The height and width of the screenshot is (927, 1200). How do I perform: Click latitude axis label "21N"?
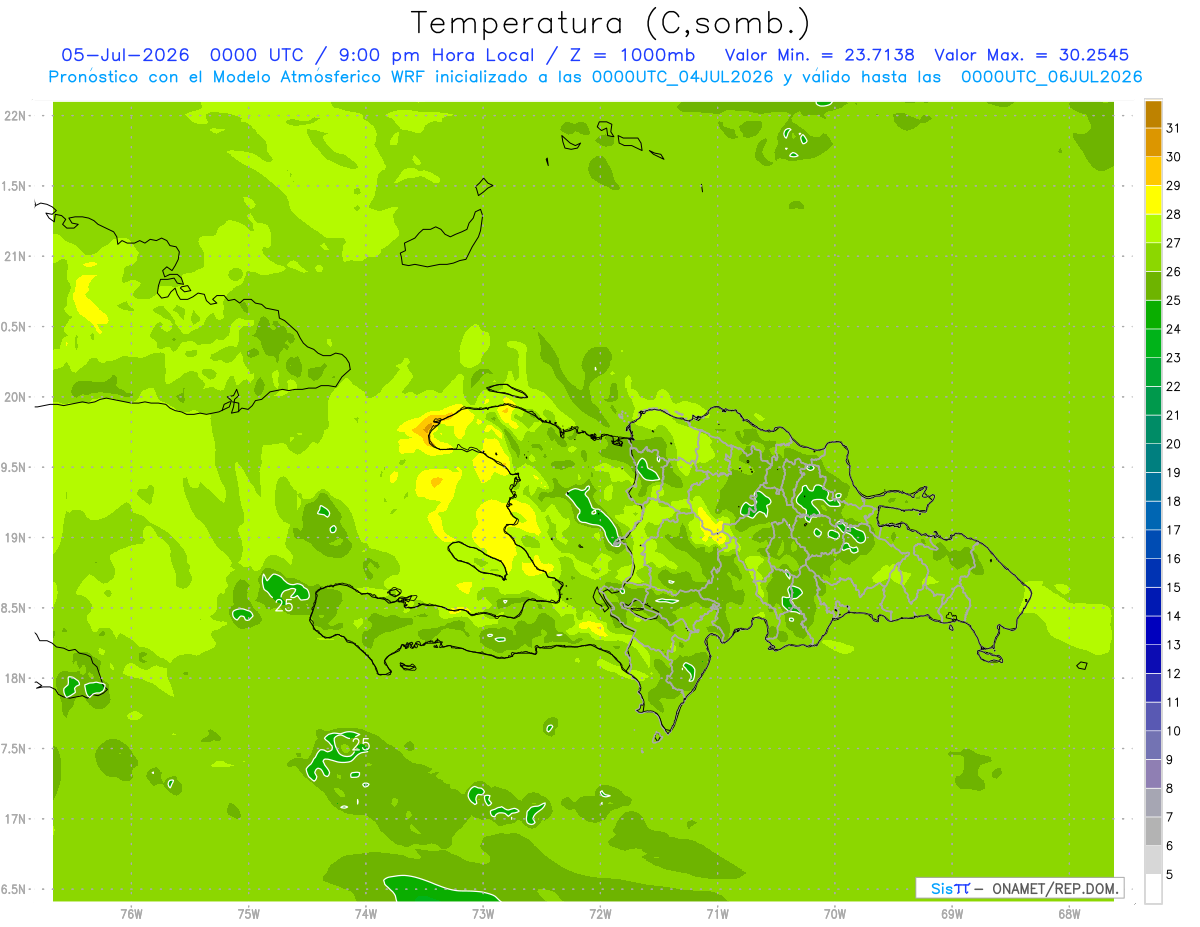coord(15,257)
